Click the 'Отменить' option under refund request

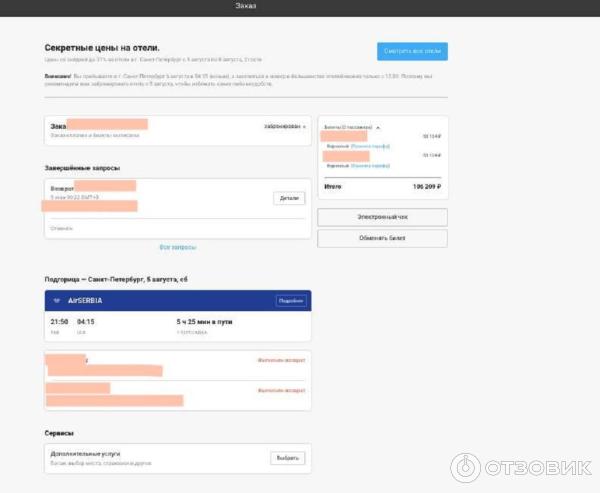[x=62, y=228]
